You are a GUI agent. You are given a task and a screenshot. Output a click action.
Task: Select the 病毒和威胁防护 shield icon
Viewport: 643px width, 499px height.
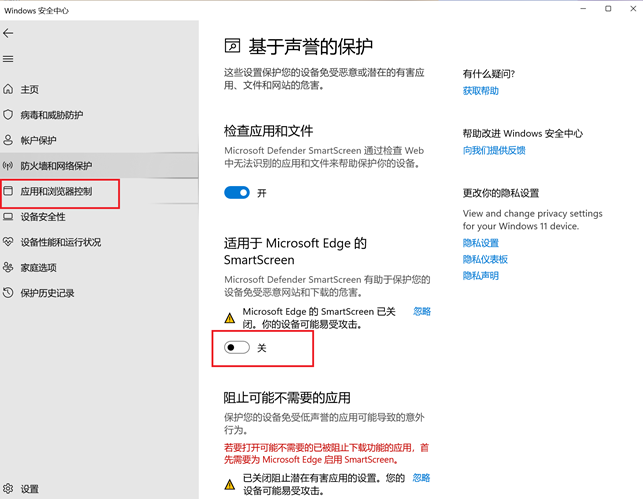[9, 115]
